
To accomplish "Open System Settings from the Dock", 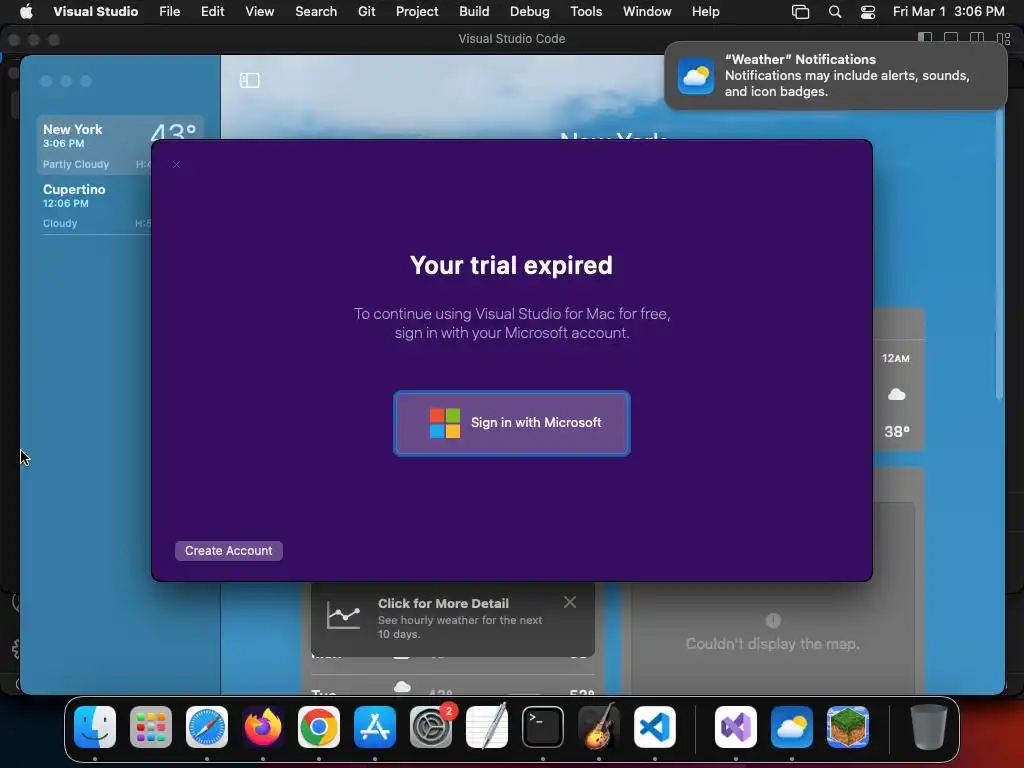I will pos(431,727).
